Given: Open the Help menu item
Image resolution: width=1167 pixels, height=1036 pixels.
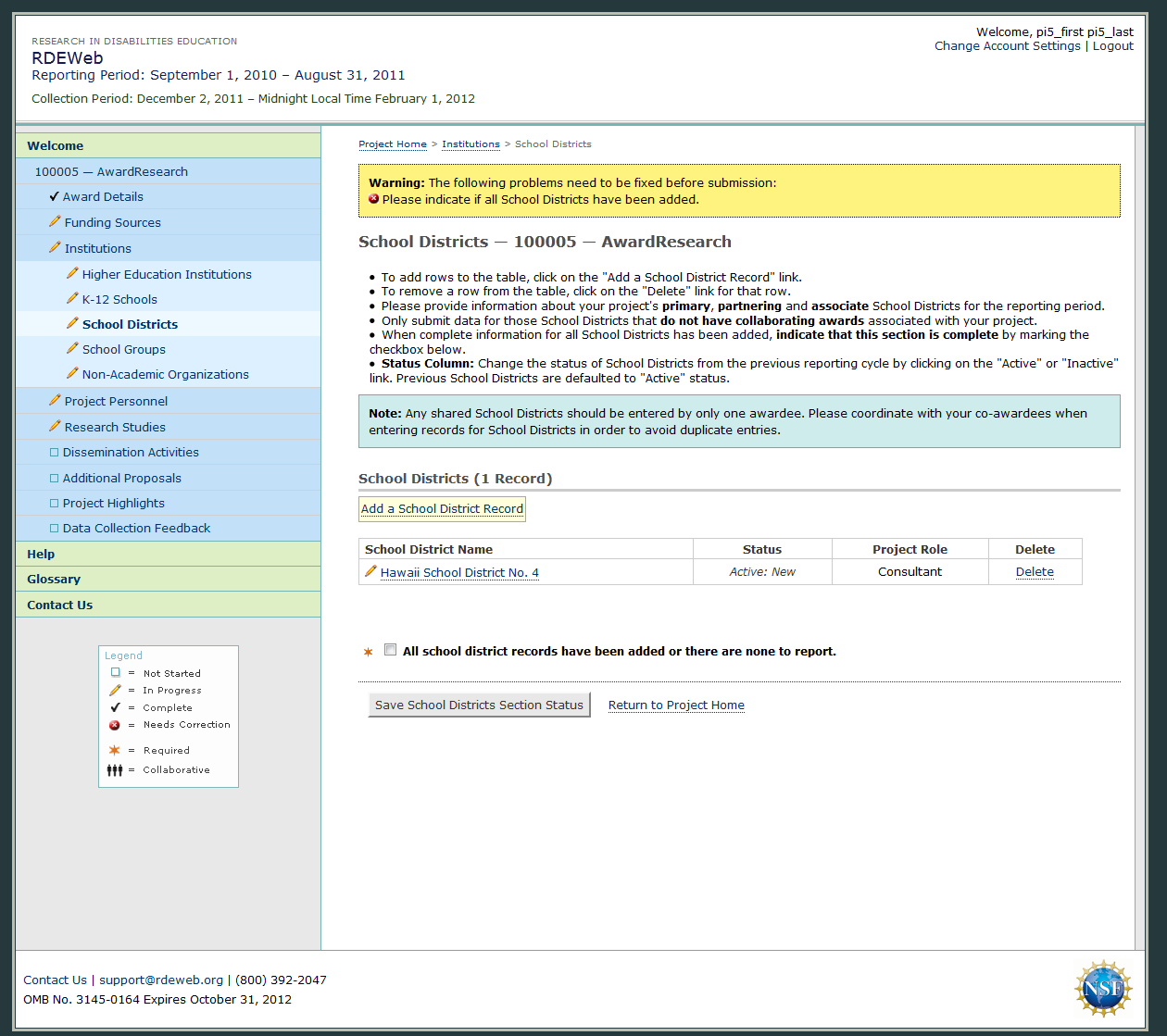Looking at the screenshot, I should click(x=41, y=554).
